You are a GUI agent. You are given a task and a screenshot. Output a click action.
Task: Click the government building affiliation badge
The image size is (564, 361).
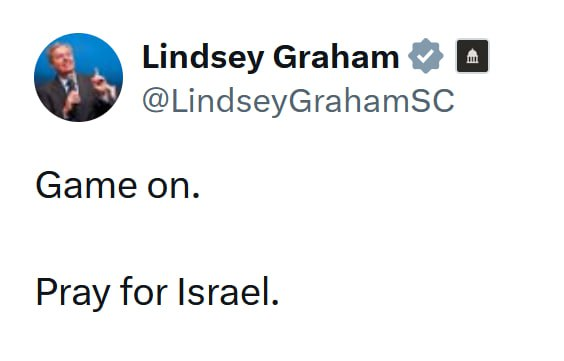tap(472, 56)
